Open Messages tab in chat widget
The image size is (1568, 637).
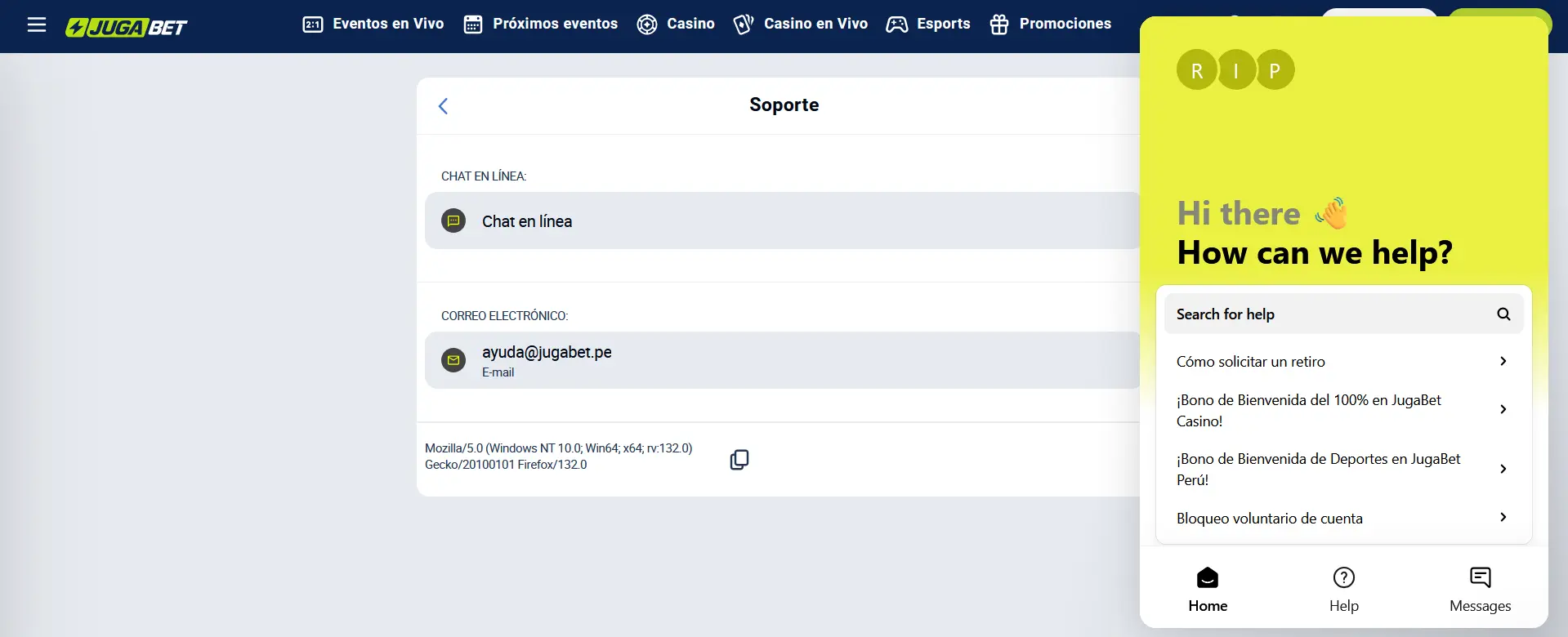point(1480,590)
